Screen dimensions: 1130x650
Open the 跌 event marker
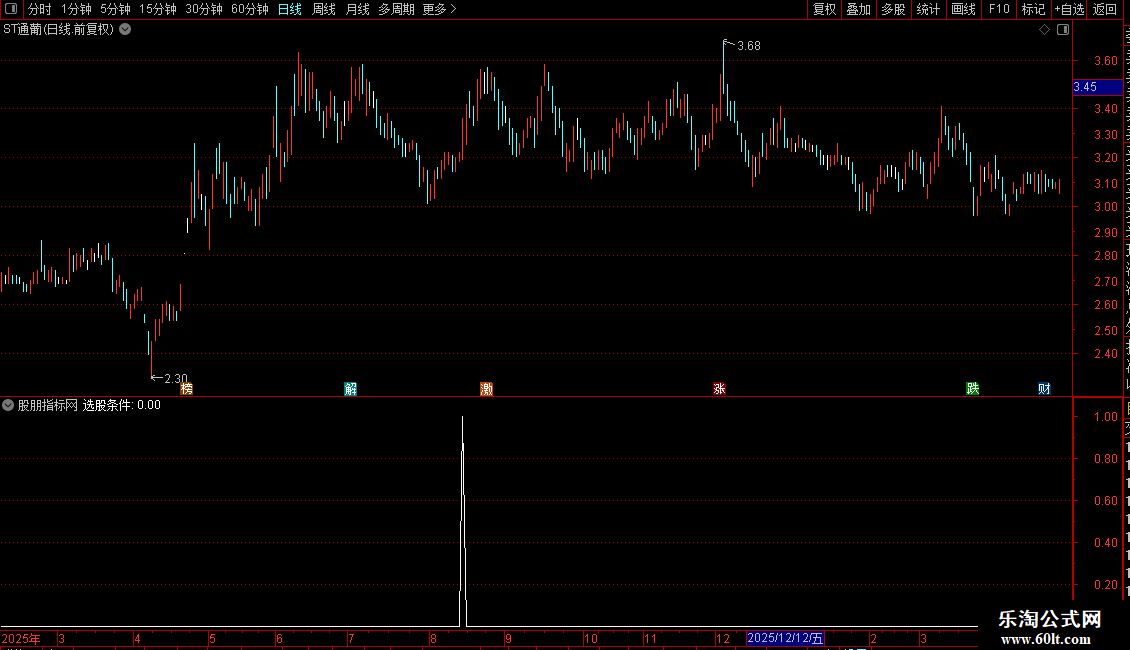coord(973,389)
